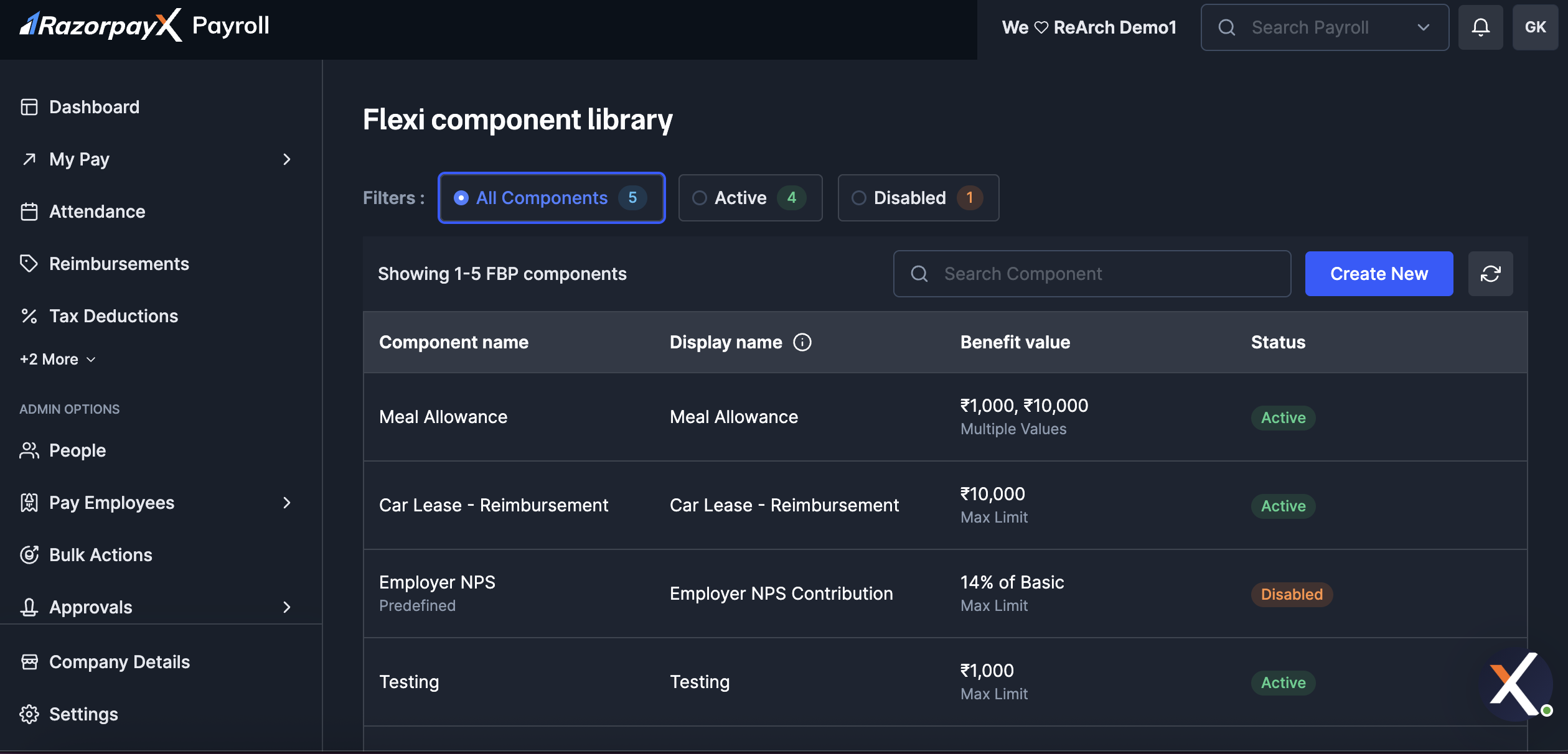
Task: Open the GK user avatar menu
Action: click(x=1536, y=27)
